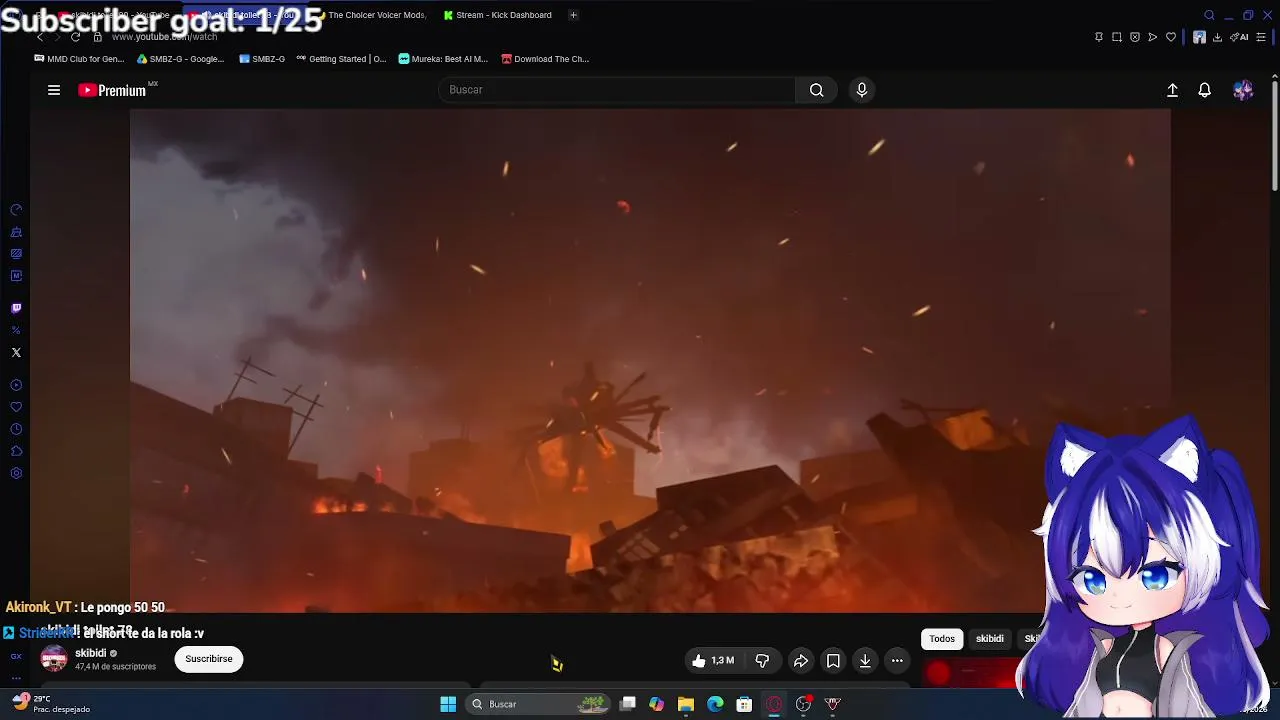1280x720 pixels.
Task: Open YouTube notifications bell
Action: click(x=1205, y=90)
